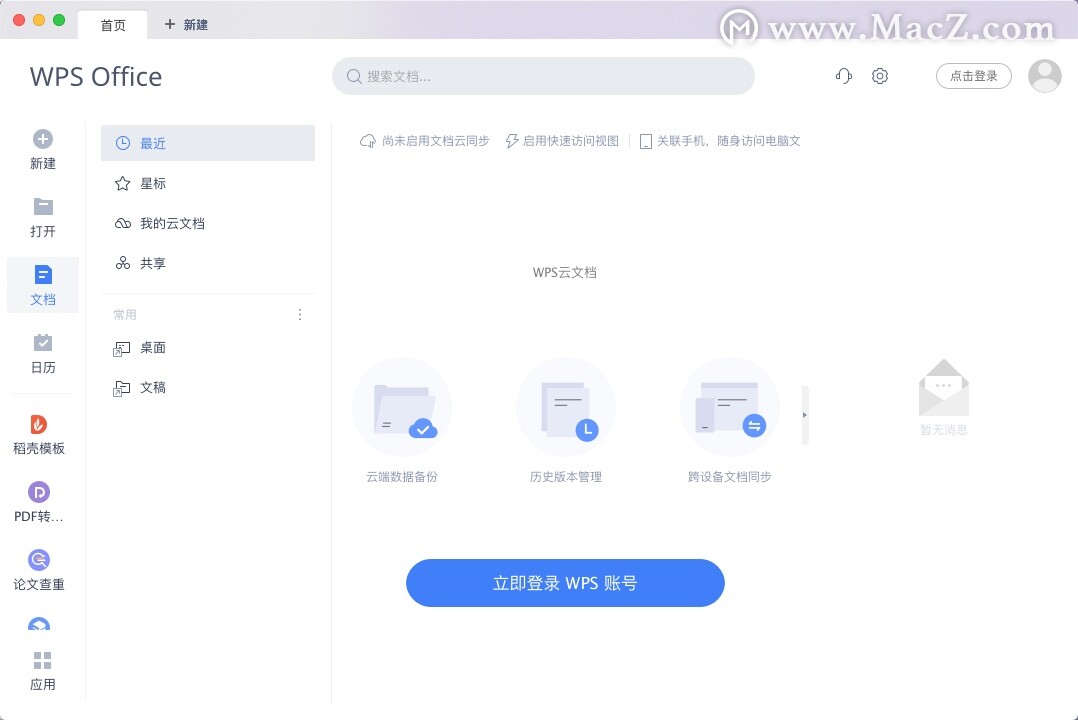Open 桌面 desktop folder shortcut
The image size is (1078, 720).
tap(208, 348)
